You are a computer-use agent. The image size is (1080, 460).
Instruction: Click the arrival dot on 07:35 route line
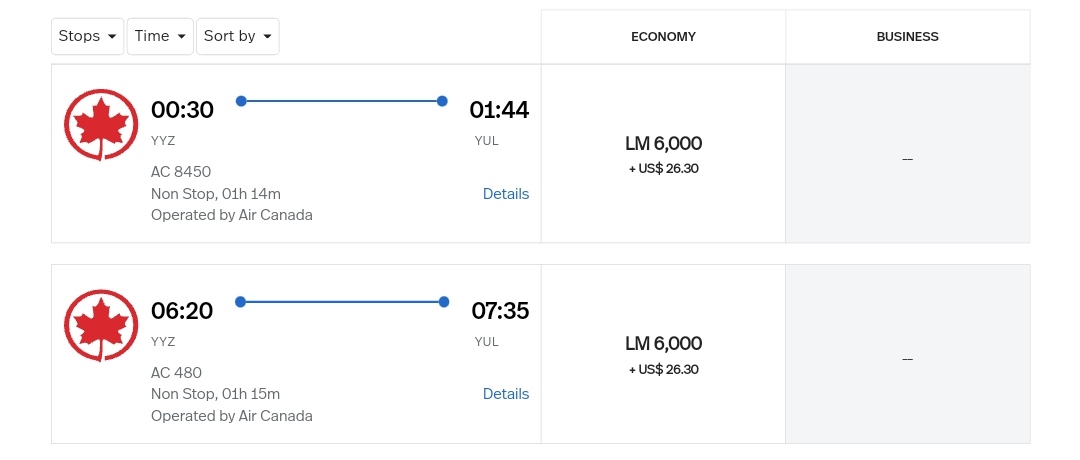(x=443, y=301)
